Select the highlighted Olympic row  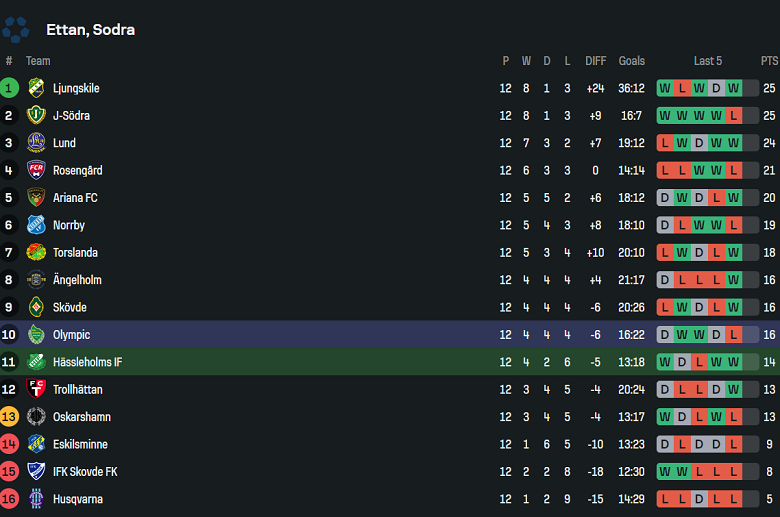click(x=390, y=334)
